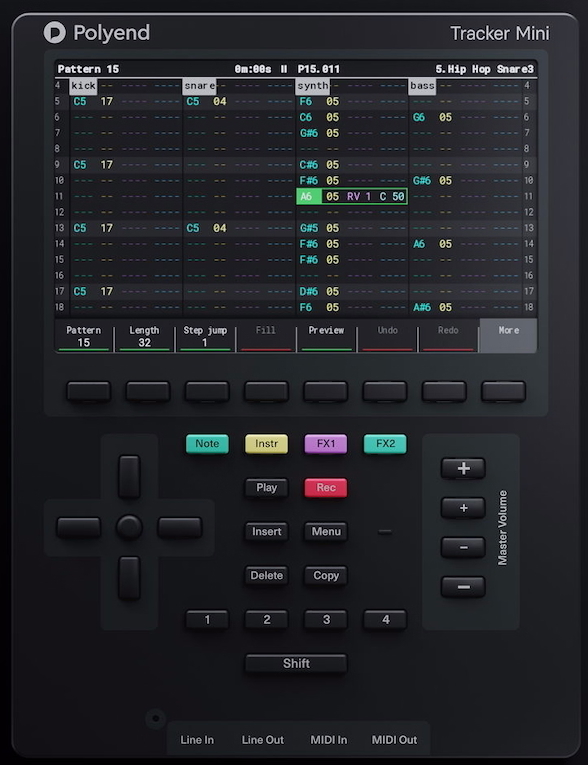Start playback with the Play button

click(x=266, y=488)
